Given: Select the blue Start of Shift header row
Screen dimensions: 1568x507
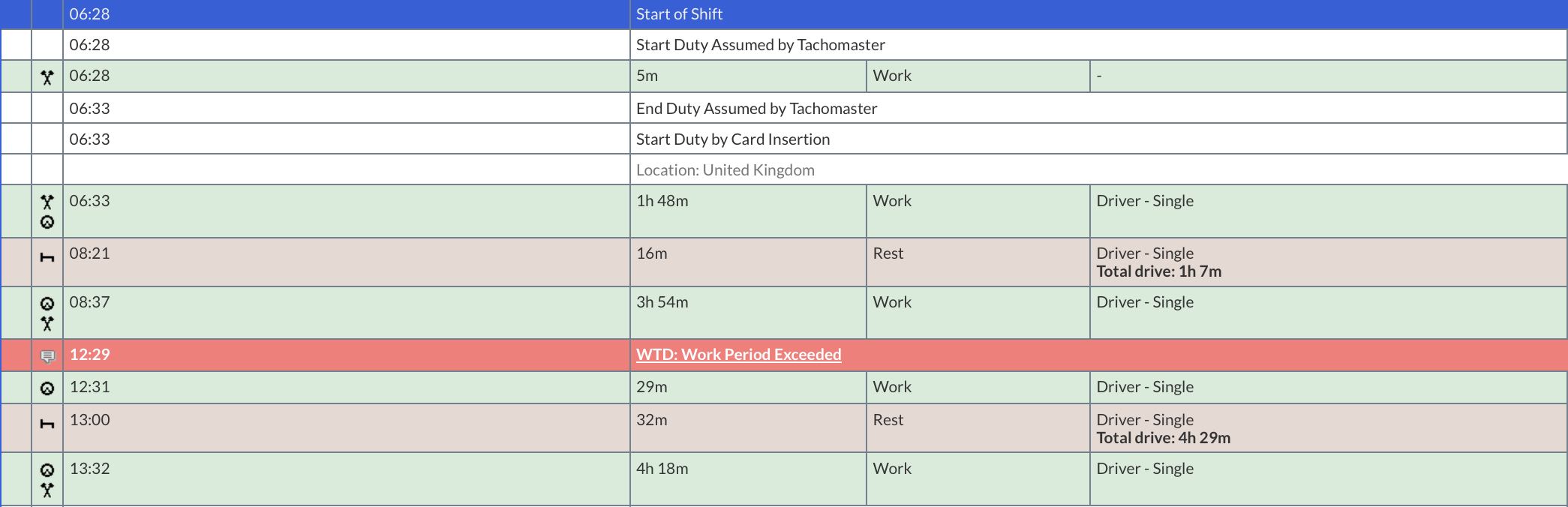Looking at the screenshot, I should coord(784,14).
